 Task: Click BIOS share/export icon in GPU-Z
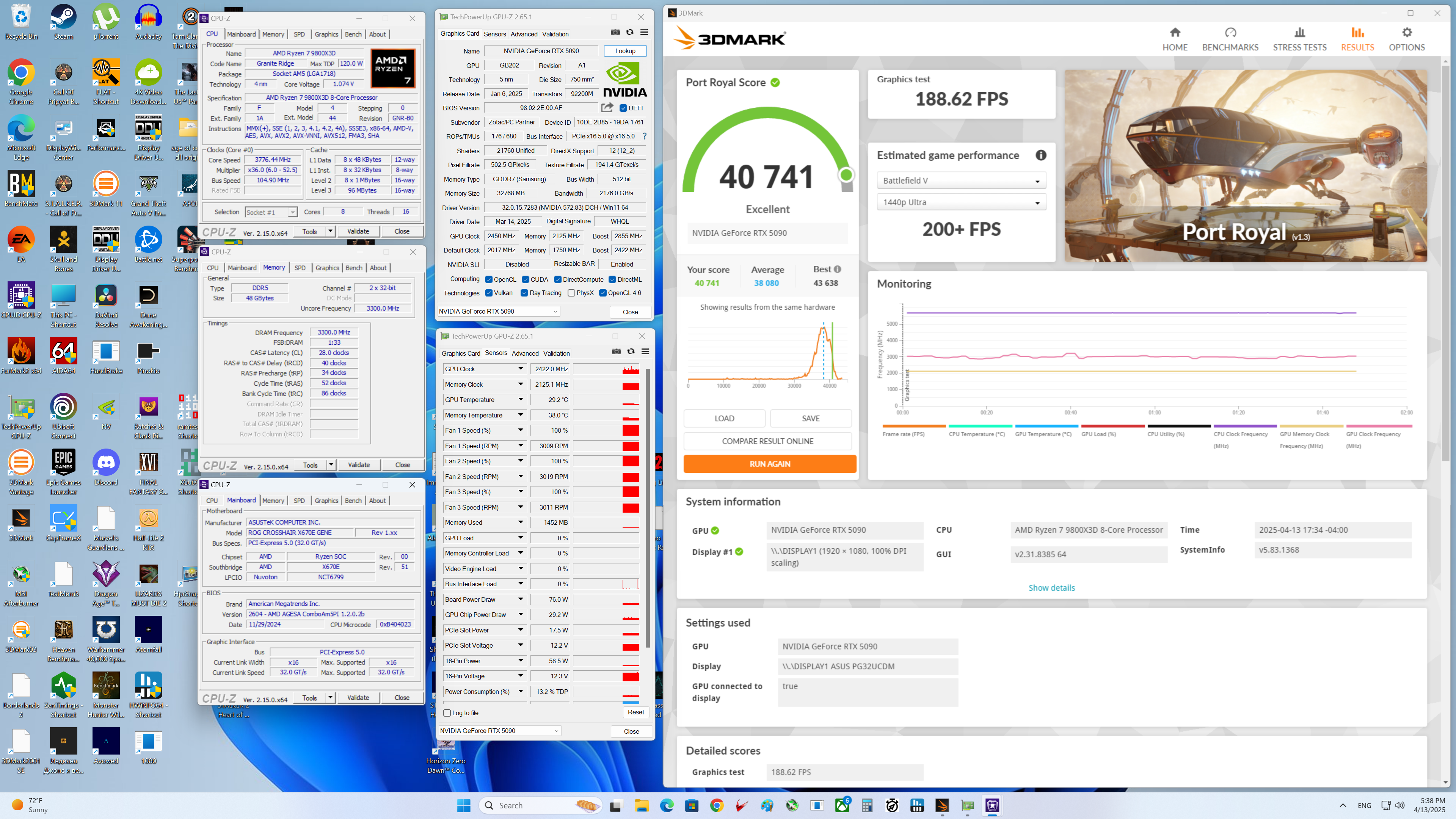pos(607,107)
